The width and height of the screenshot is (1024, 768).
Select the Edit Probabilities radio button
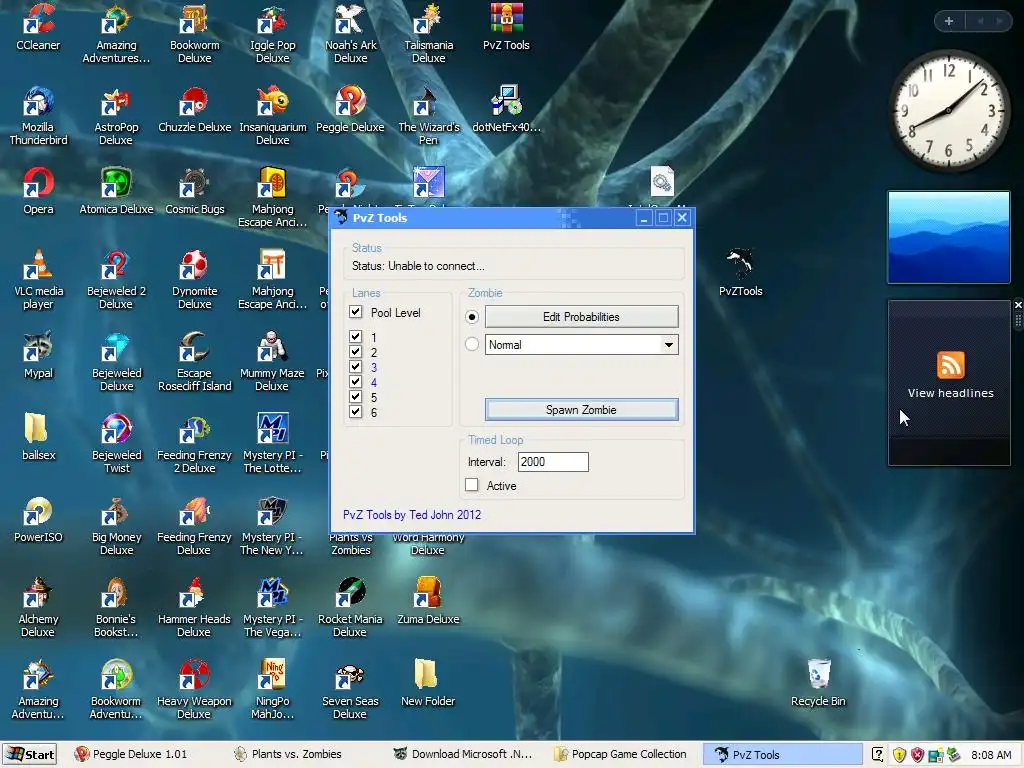(472, 317)
